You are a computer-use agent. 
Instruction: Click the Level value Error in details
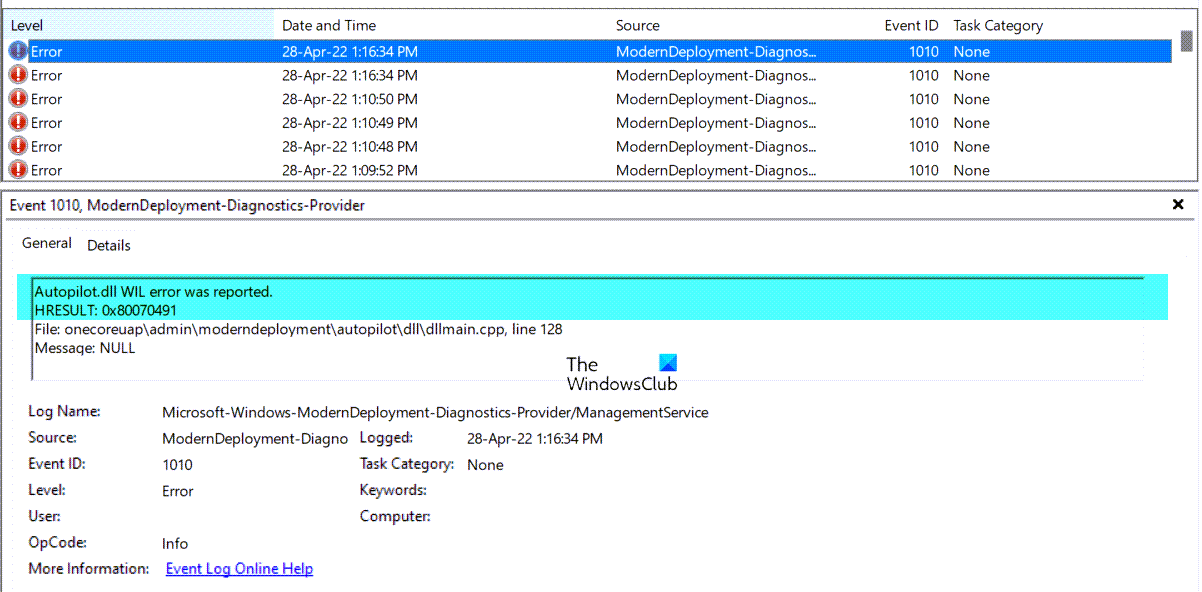coord(178,491)
